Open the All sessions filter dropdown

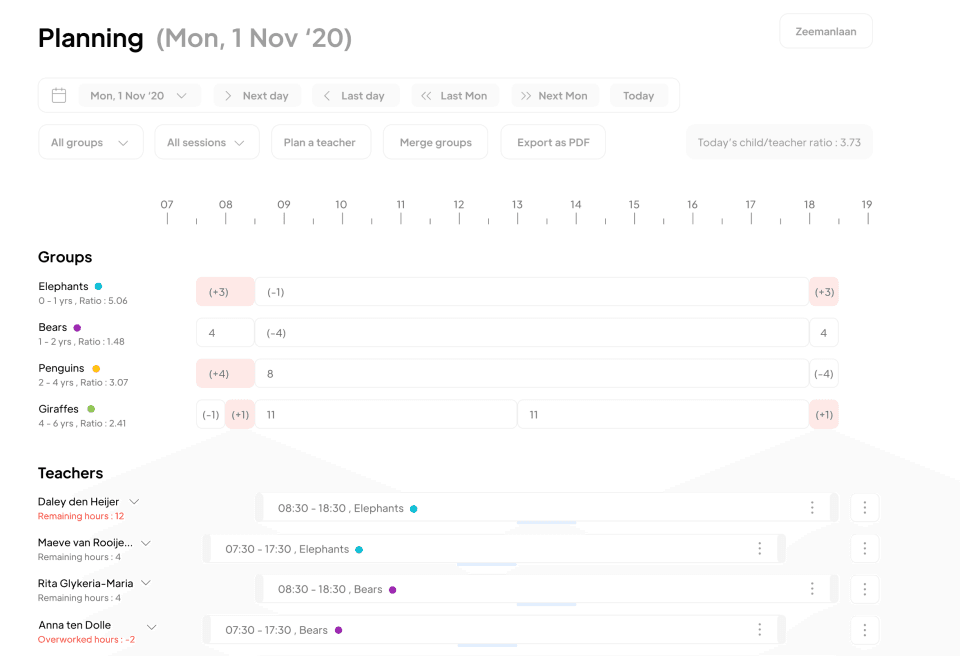pyautogui.click(x=207, y=142)
